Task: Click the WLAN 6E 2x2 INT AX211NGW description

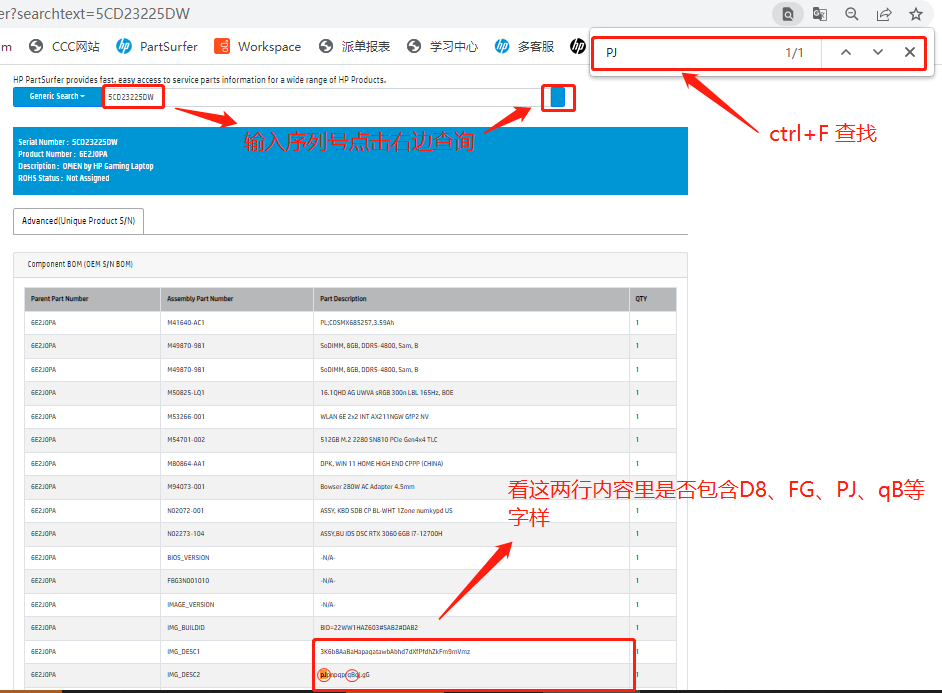Action: (x=374, y=416)
